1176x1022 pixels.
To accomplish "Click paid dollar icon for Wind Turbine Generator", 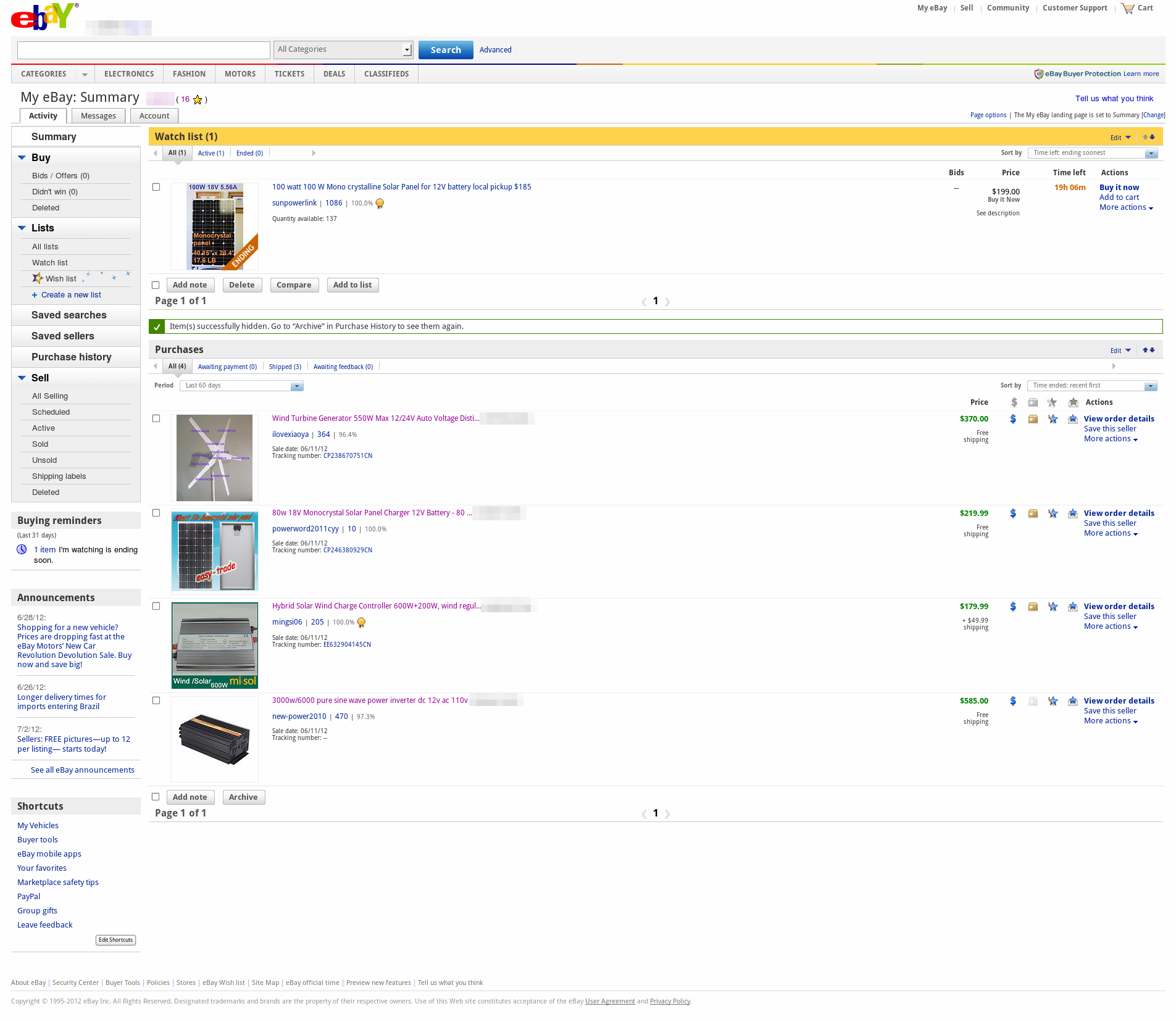I will pos(1013,419).
